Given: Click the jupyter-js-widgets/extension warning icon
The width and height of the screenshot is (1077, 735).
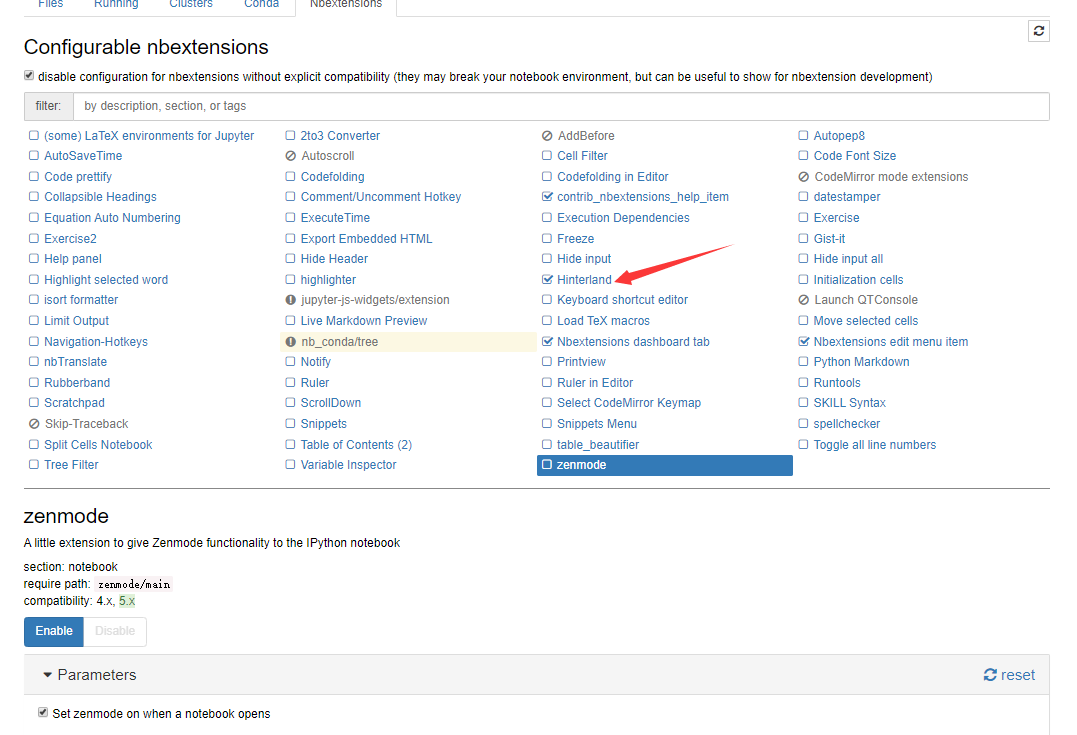Looking at the screenshot, I should pos(291,300).
